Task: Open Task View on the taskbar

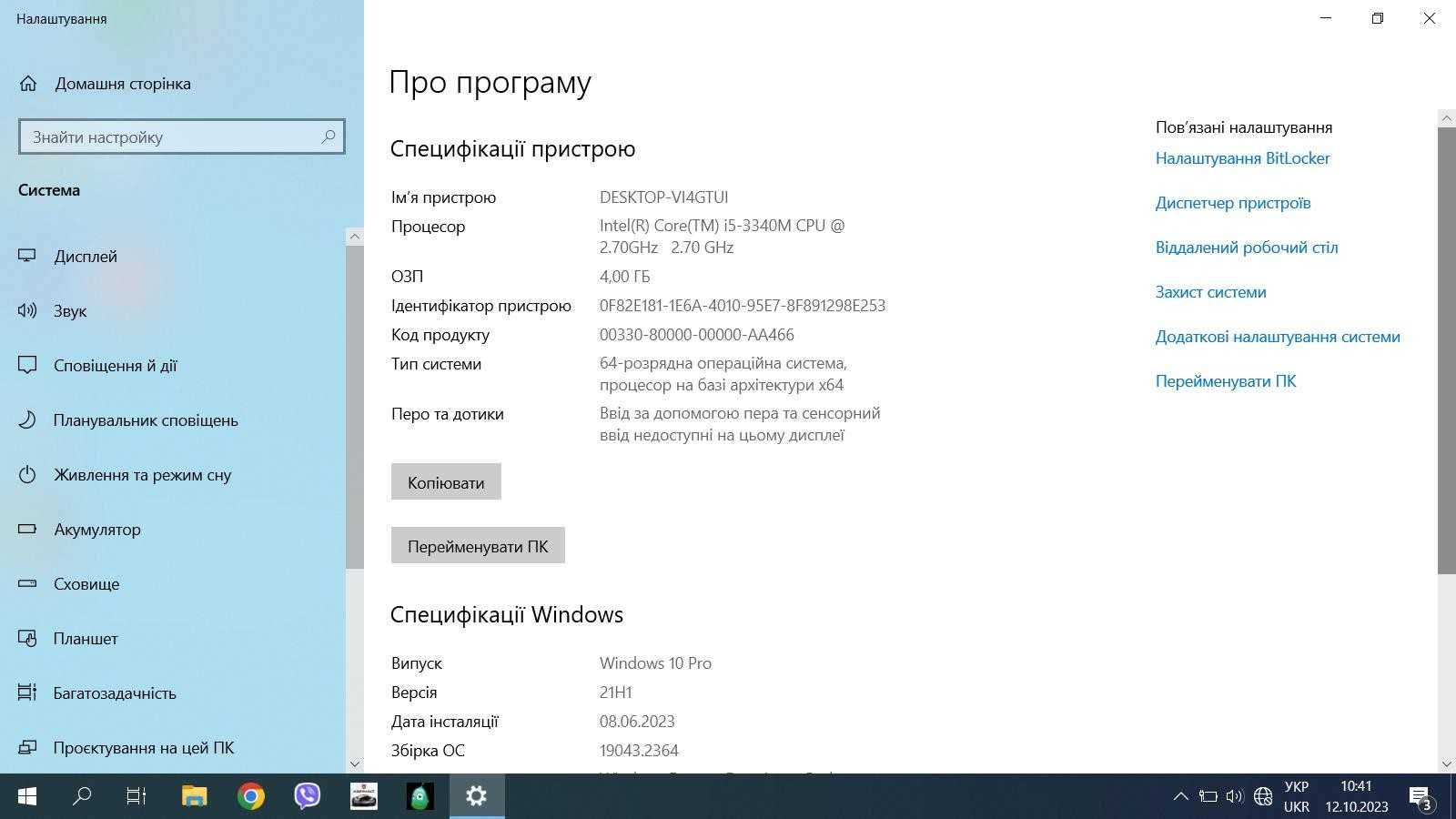Action: (136, 796)
